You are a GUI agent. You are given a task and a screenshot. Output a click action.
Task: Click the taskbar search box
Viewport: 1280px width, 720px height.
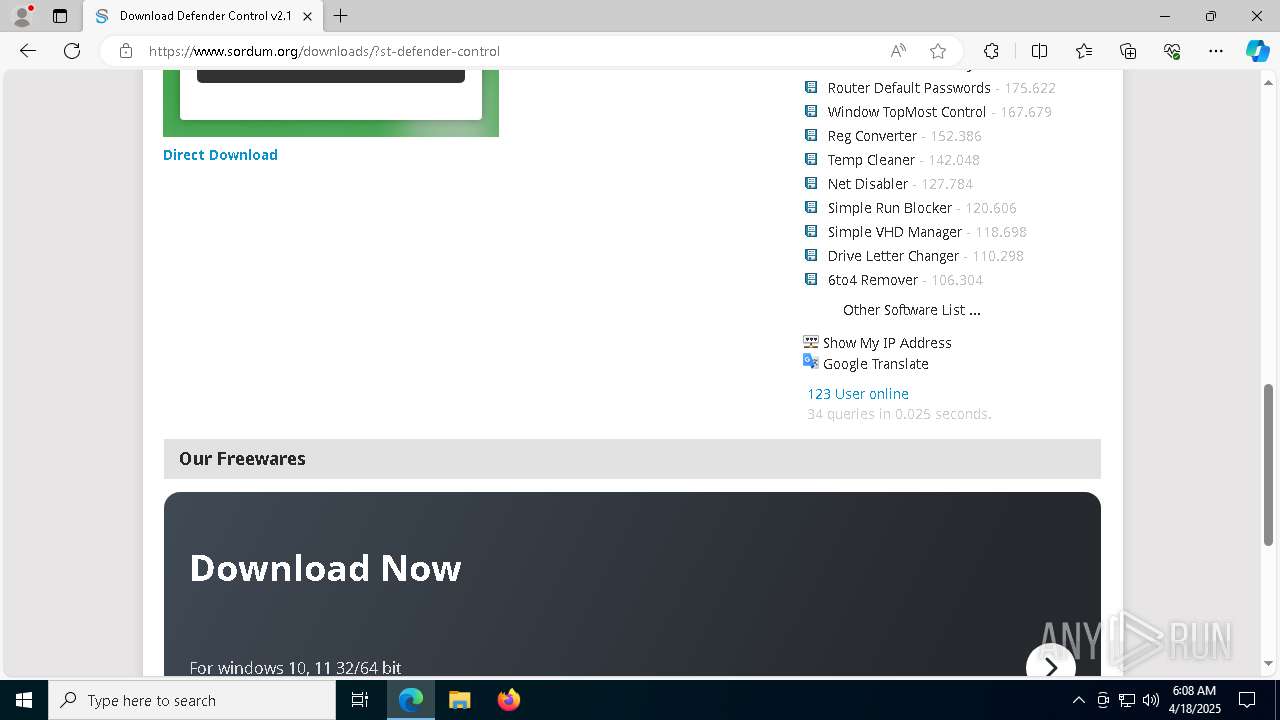pos(192,700)
